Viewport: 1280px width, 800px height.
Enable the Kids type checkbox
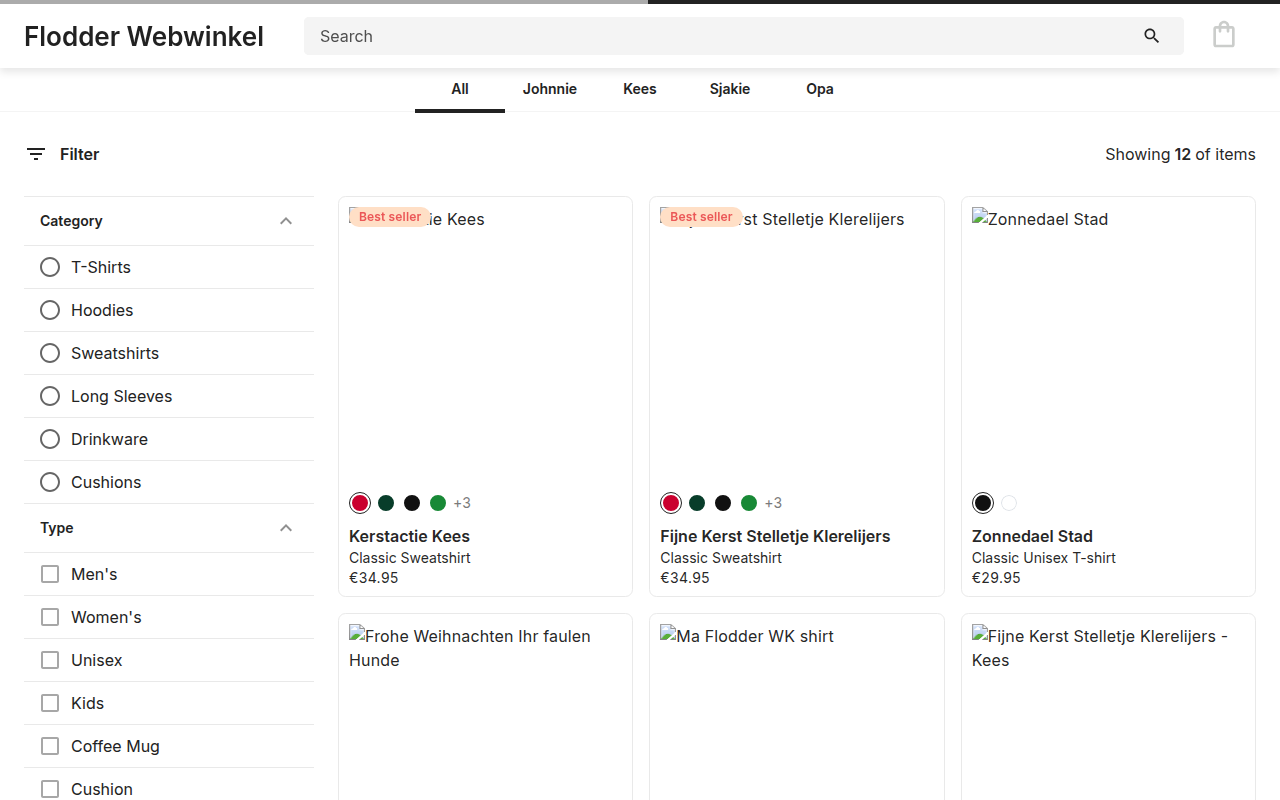50,703
